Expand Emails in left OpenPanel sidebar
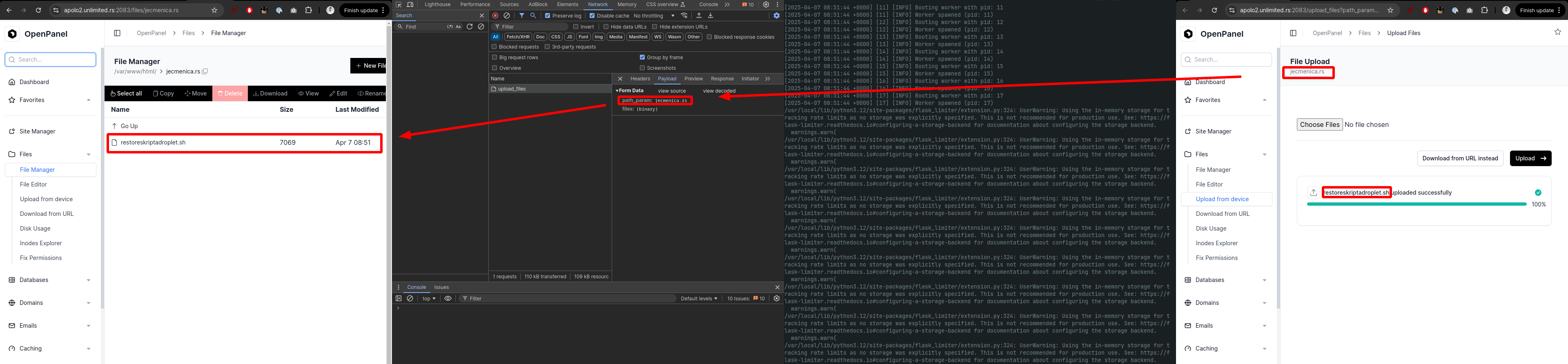Viewport: 1568px width, 364px height. point(89,326)
